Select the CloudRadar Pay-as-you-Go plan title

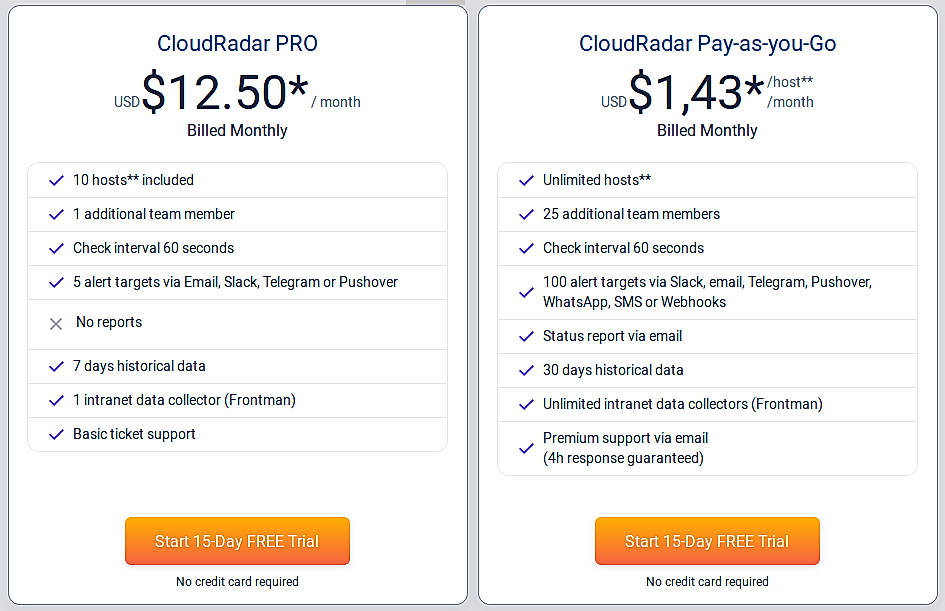click(x=707, y=43)
